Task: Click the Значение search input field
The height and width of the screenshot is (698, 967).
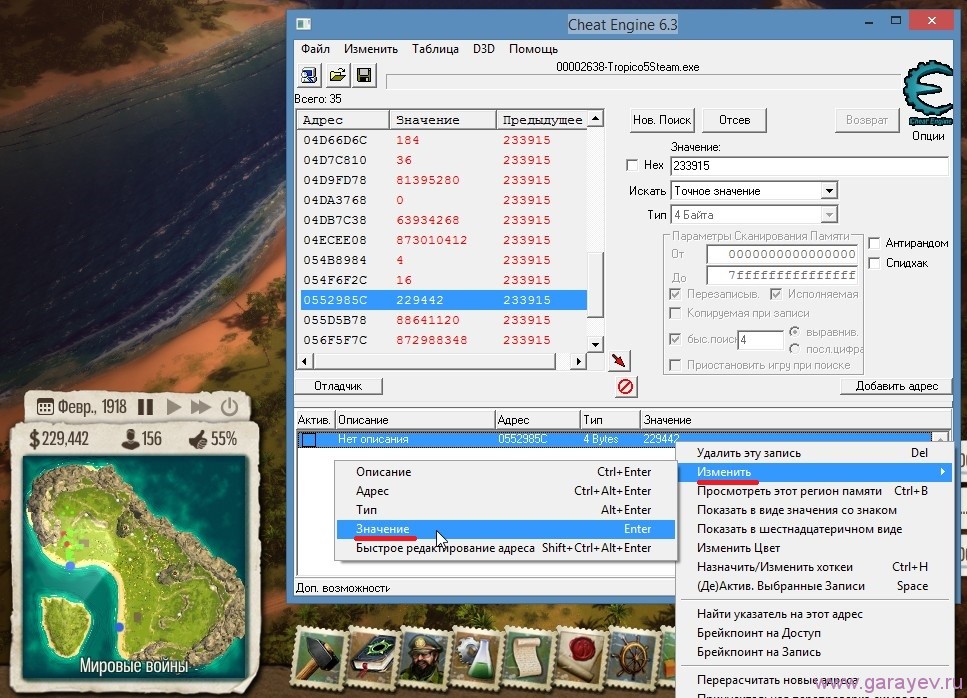Action: (809, 165)
